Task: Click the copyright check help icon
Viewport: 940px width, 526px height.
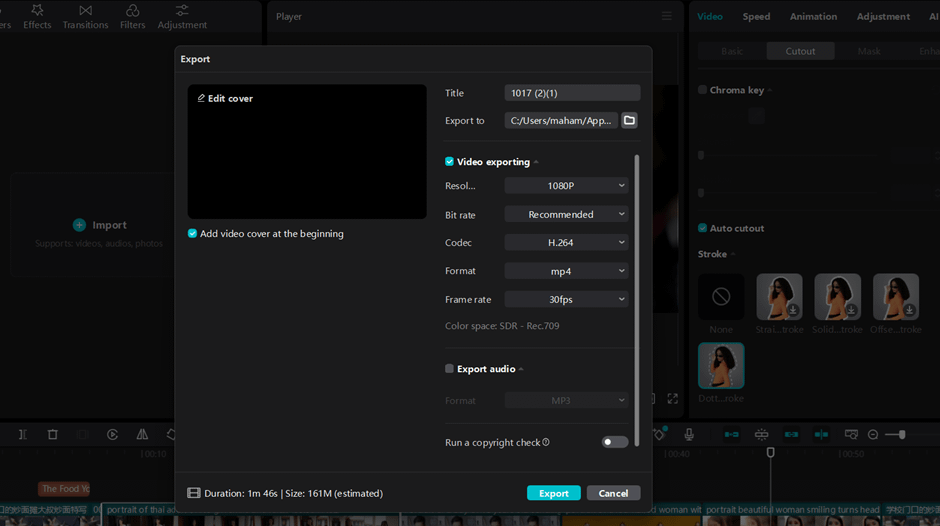Action: [546, 442]
